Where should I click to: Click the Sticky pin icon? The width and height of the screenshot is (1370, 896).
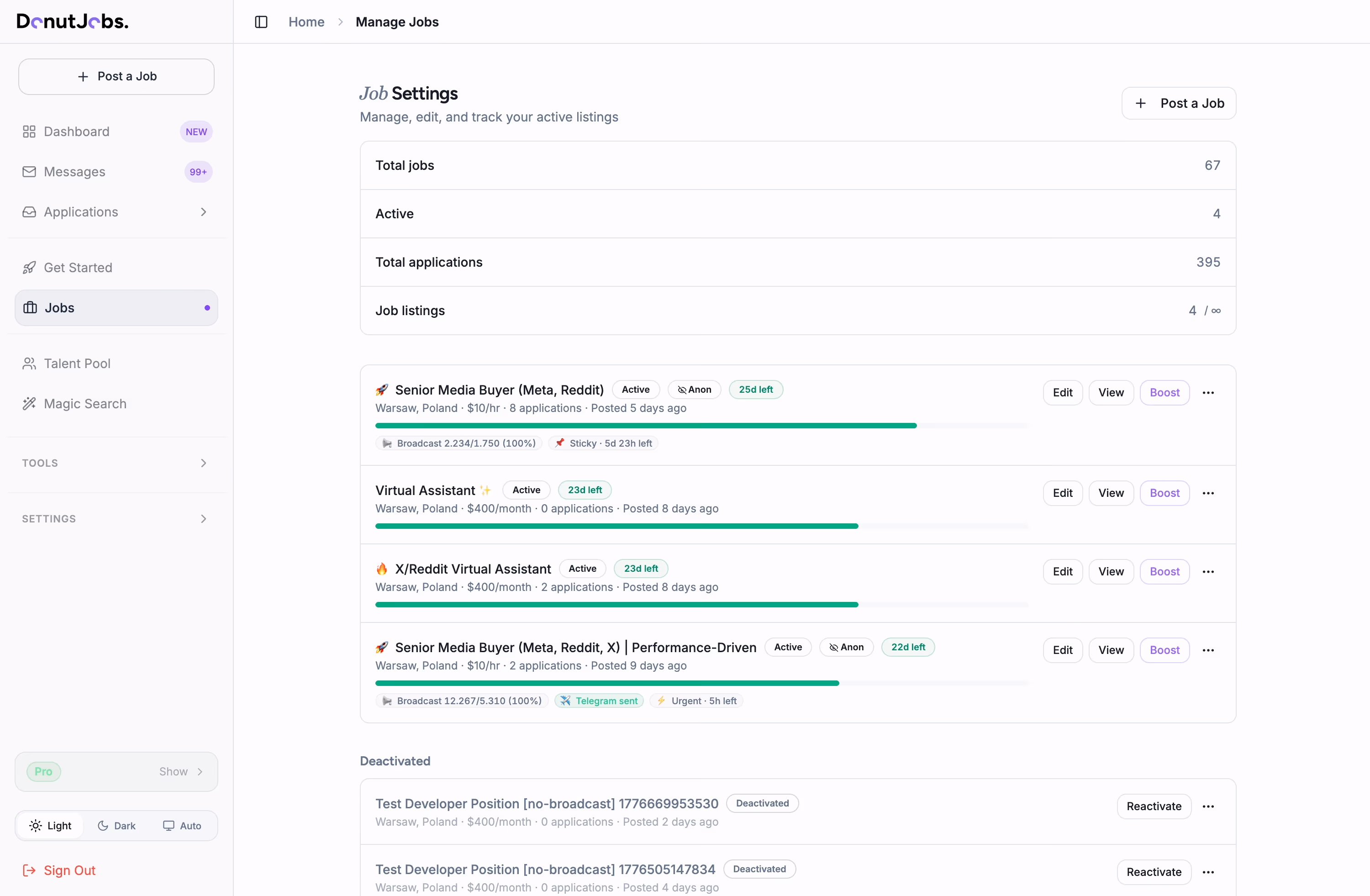pos(559,443)
